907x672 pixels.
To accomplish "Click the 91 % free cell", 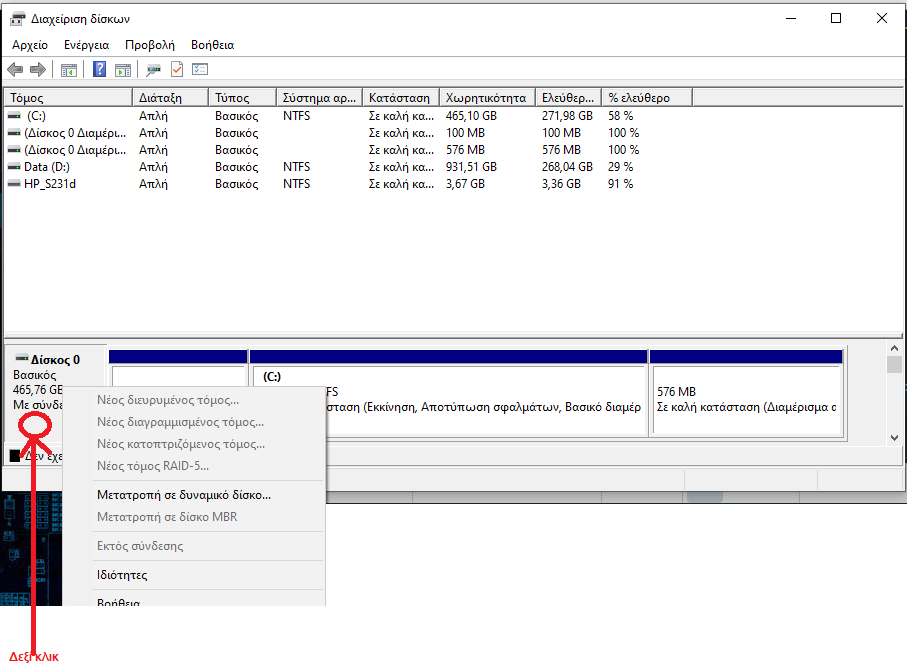I will (621, 184).
